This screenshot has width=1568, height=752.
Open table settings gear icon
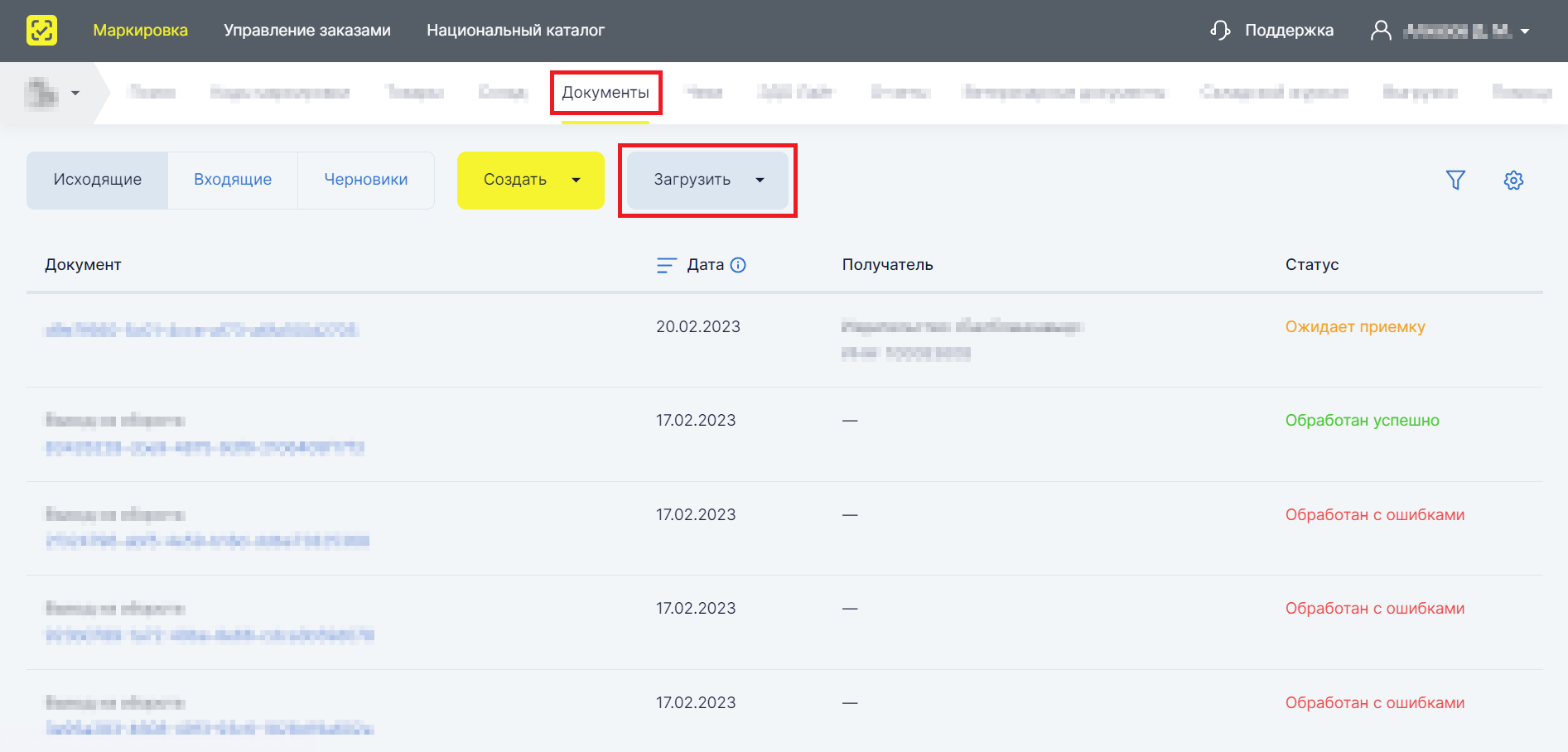[x=1513, y=180]
